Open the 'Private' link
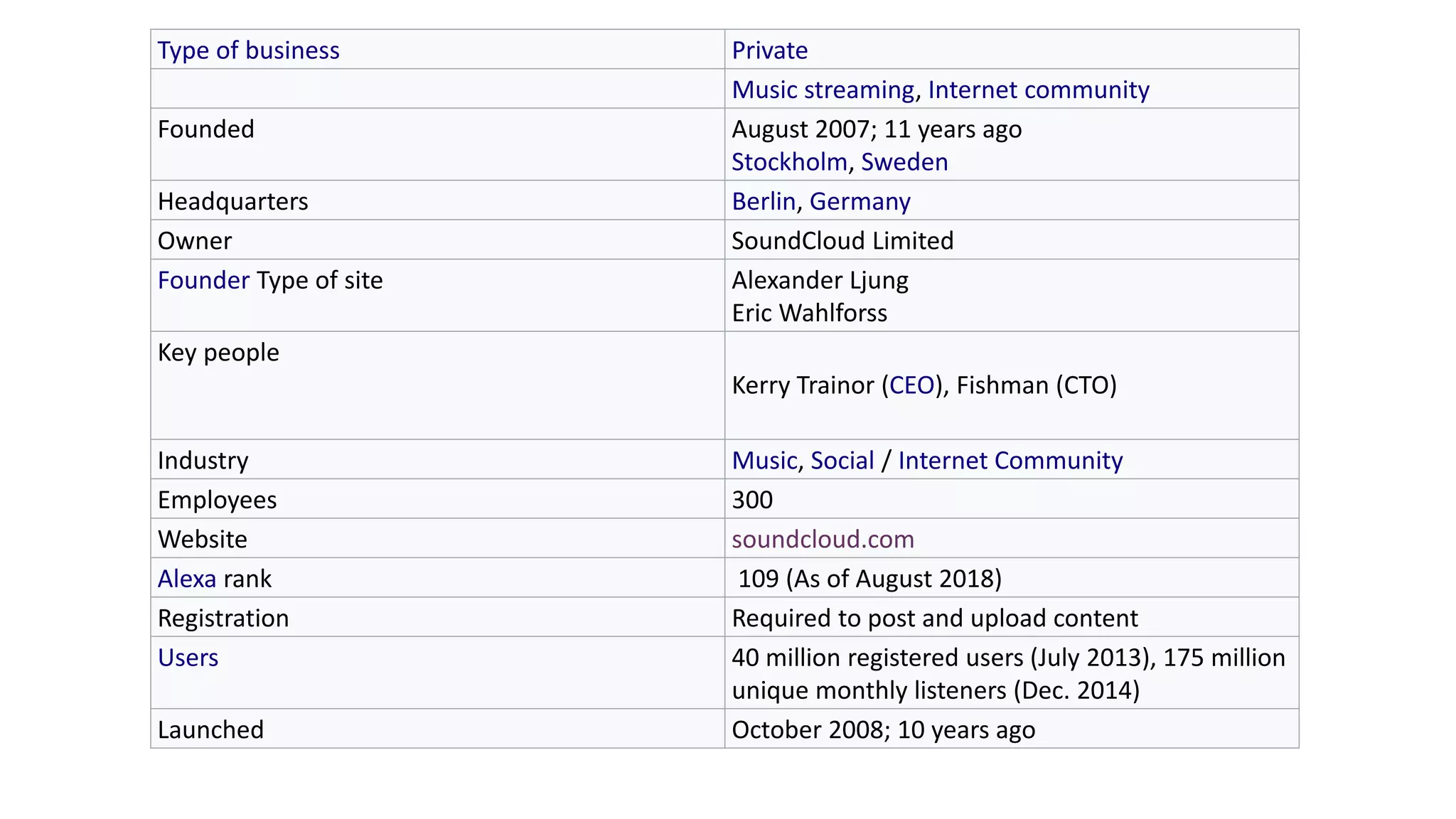 [769, 50]
